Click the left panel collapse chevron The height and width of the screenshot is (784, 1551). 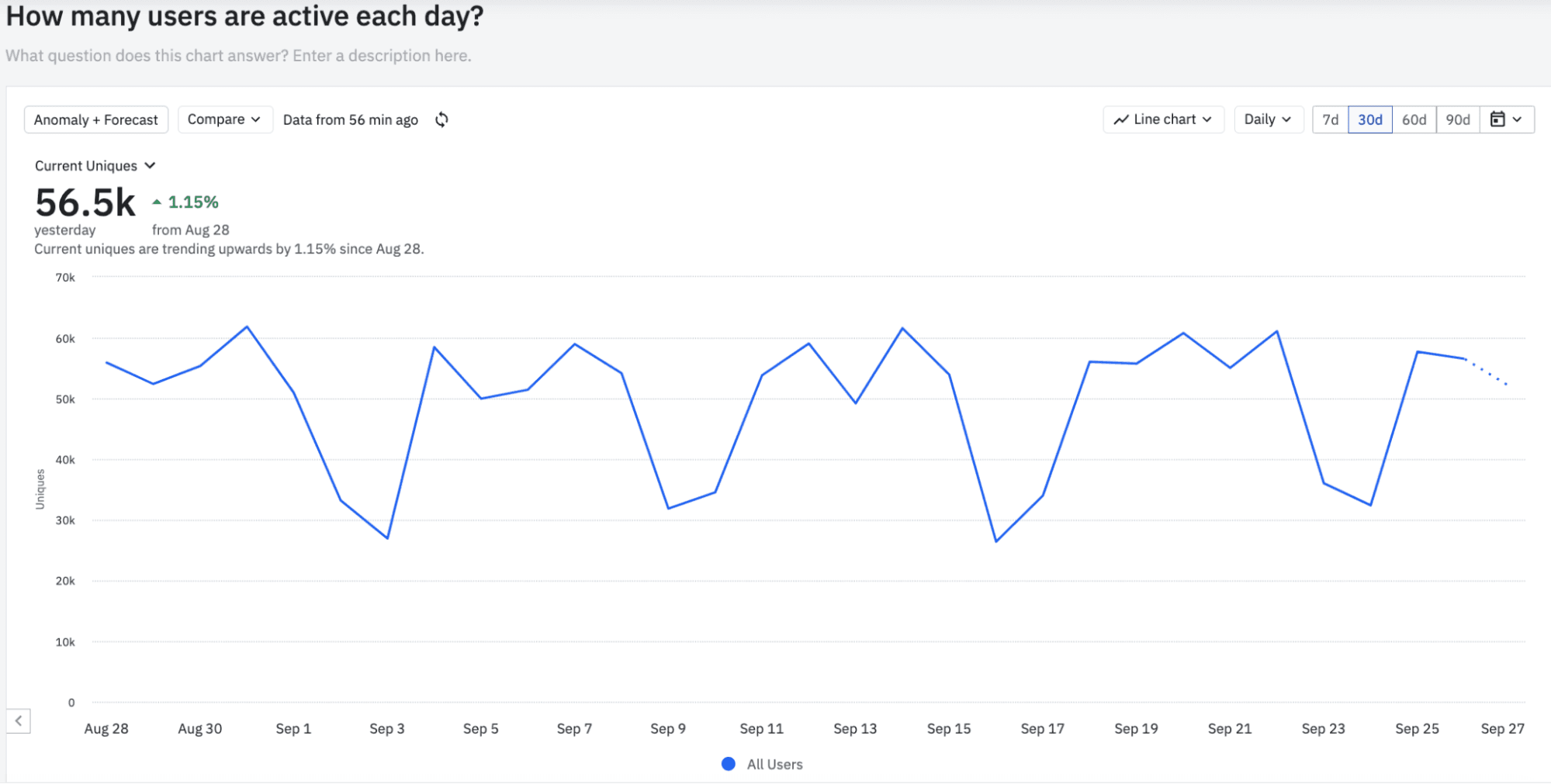click(18, 720)
